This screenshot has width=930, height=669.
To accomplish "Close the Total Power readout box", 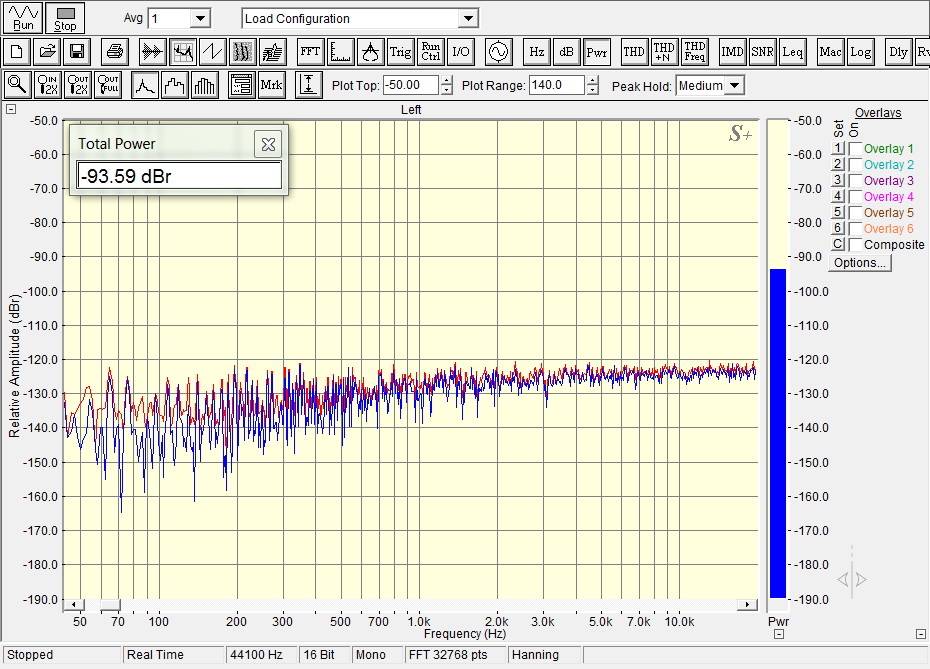I will [x=268, y=144].
